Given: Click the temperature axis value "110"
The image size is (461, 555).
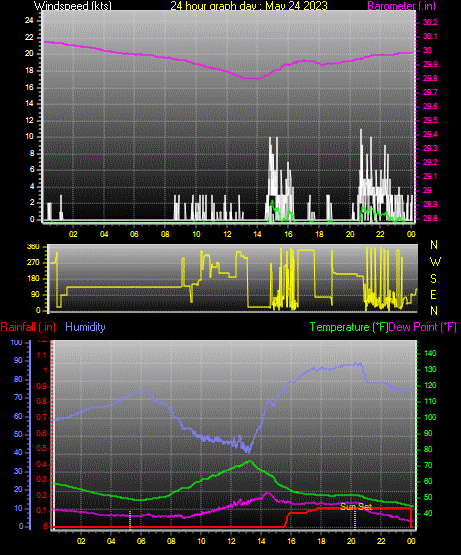Looking at the screenshot, I should pos(430,401).
